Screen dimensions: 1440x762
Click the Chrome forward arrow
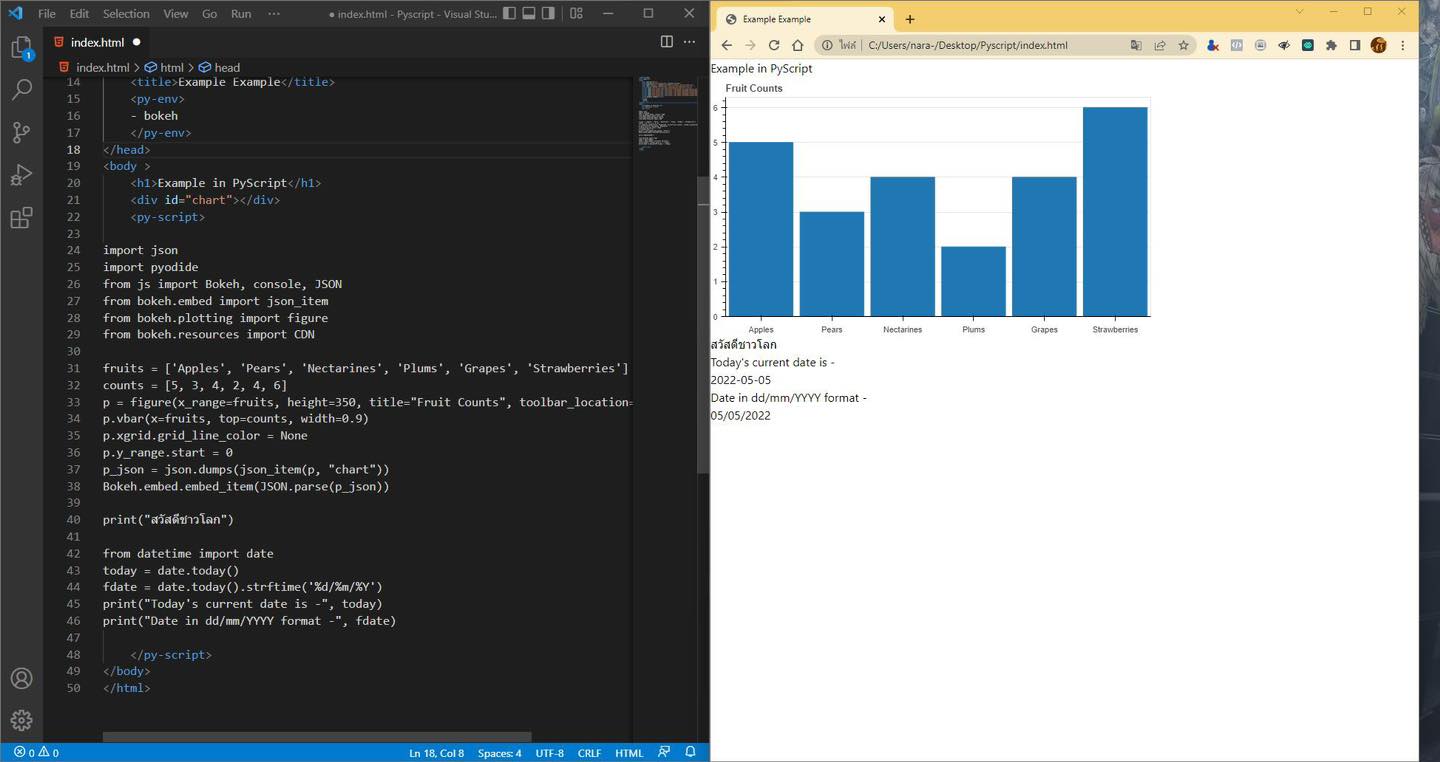click(750, 45)
